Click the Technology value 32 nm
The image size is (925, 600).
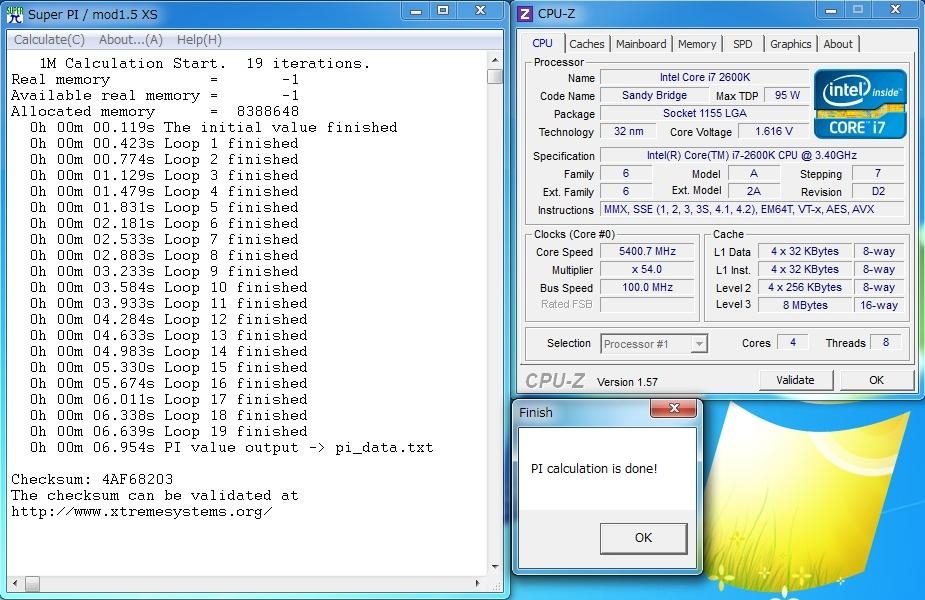(628, 131)
